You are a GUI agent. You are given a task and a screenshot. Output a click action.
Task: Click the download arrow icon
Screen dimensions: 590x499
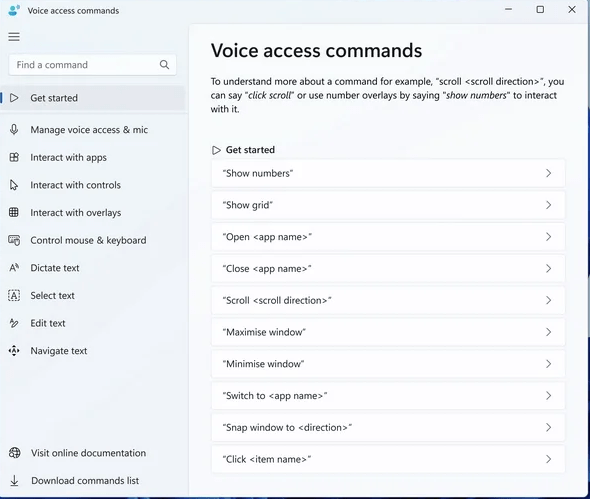(14, 481)
